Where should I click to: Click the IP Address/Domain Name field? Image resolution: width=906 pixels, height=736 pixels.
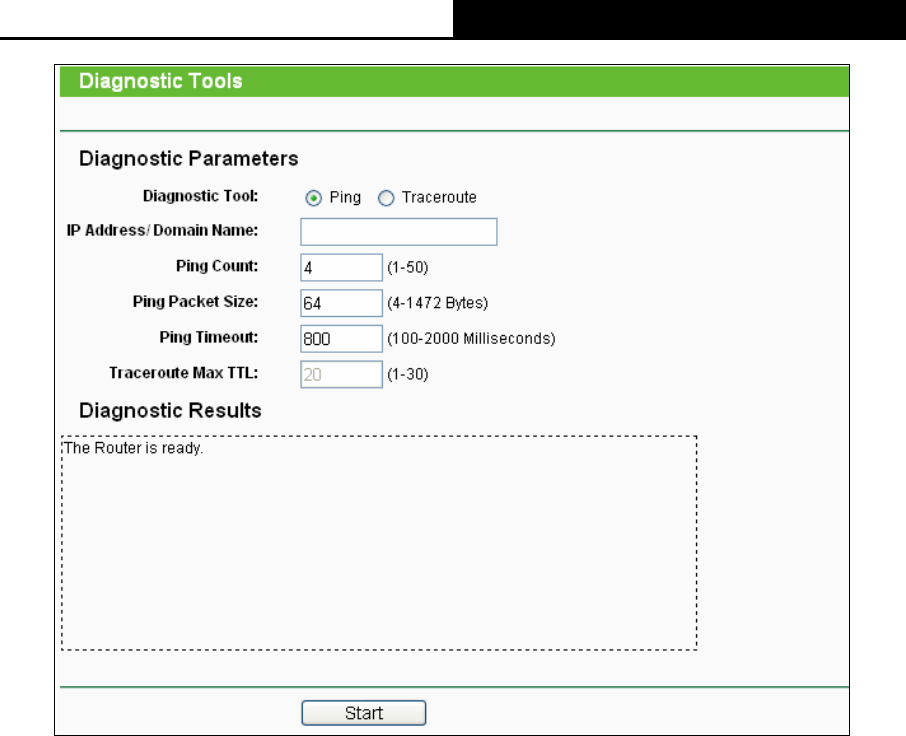tap(399, 232)
